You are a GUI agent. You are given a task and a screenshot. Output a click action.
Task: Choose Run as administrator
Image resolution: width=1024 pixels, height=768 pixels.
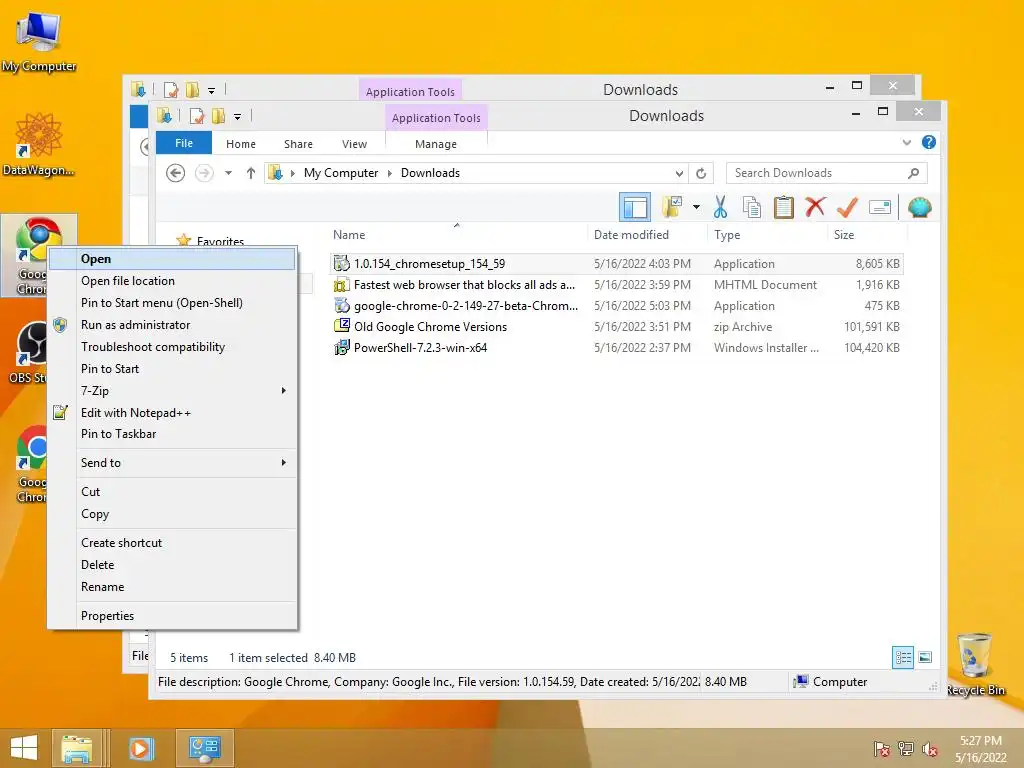click(x=172, y=325)
